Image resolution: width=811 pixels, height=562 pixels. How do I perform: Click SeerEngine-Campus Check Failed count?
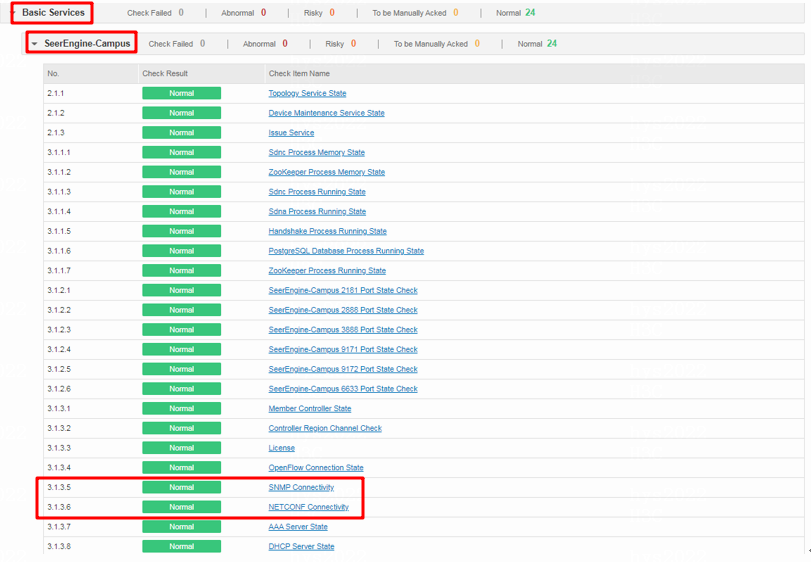(x=202, y=43)
